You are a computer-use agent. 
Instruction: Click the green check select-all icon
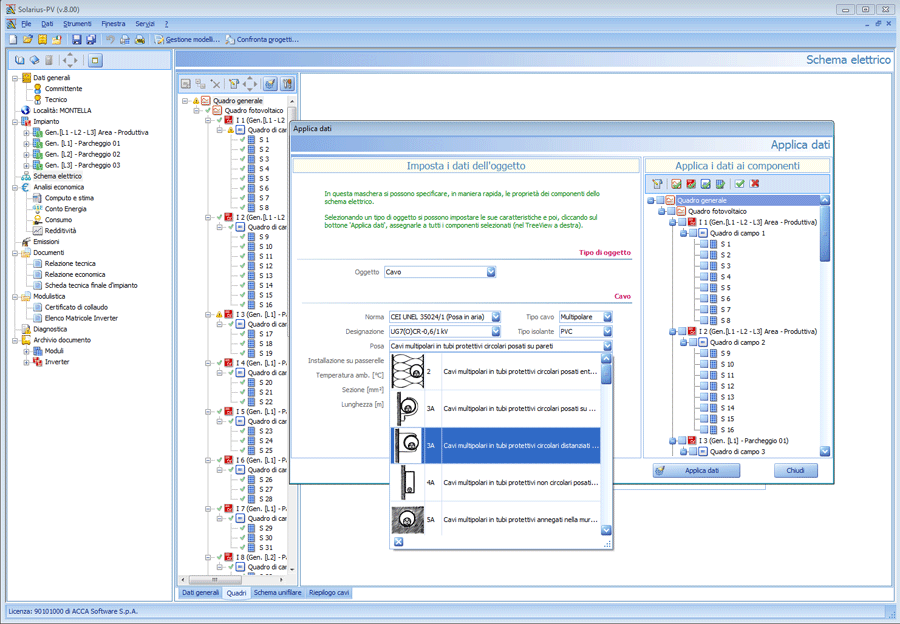[x=739, y=184]
